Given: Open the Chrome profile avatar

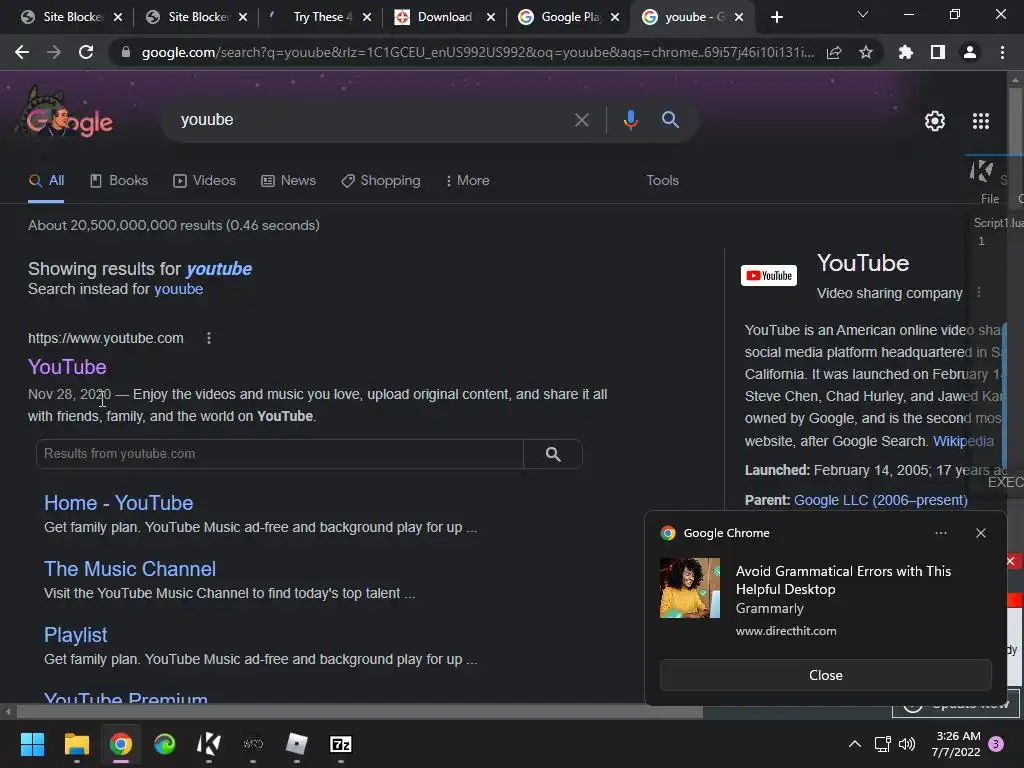Looking at the screenshot, I should pos(970,52).
